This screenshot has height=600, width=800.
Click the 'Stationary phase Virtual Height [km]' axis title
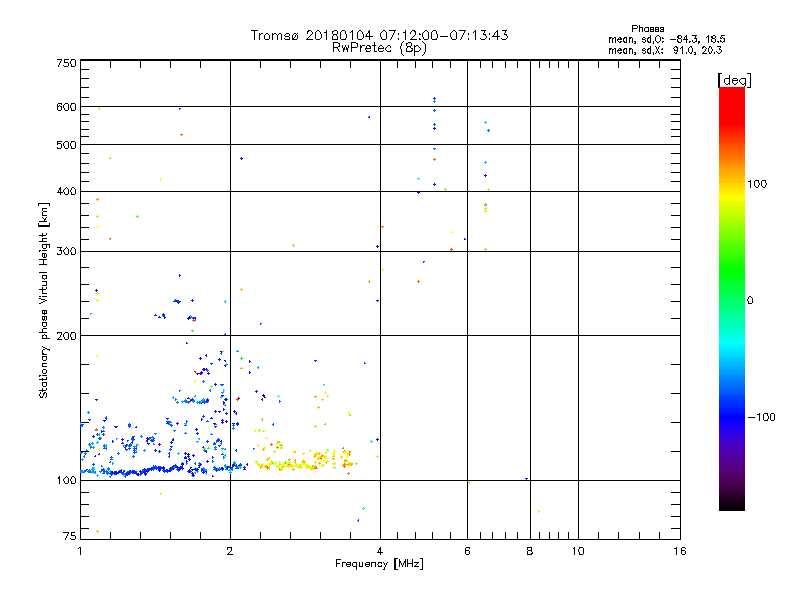(44, 300)
